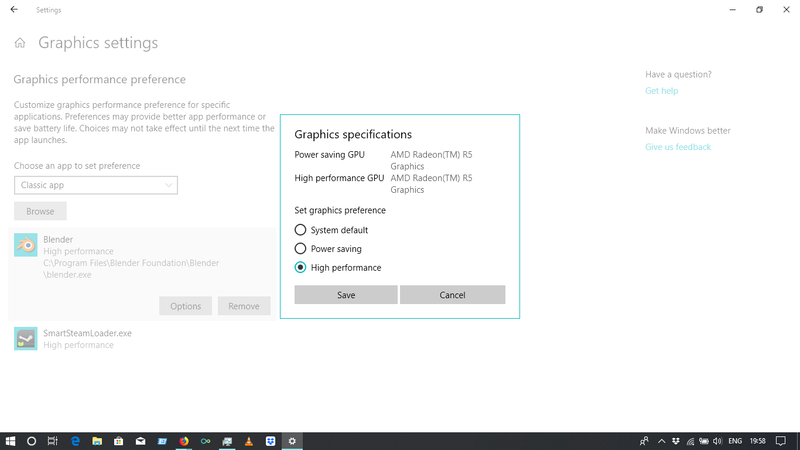Open Microsoft Edge from the taskbar
Viewport: 800px width, 450px height.
pyautogui.click(x=75, y=441)
